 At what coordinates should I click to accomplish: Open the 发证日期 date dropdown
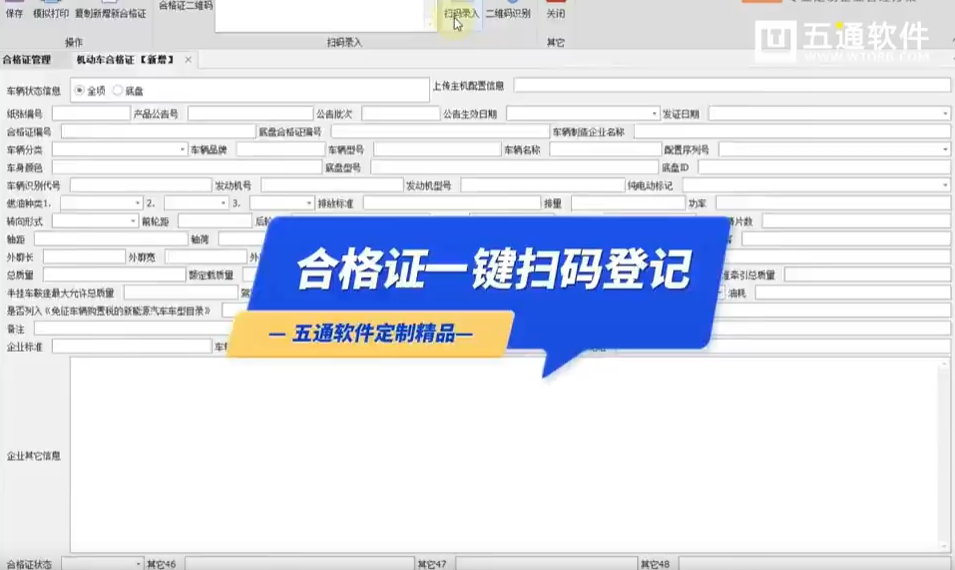pos(945,114)
